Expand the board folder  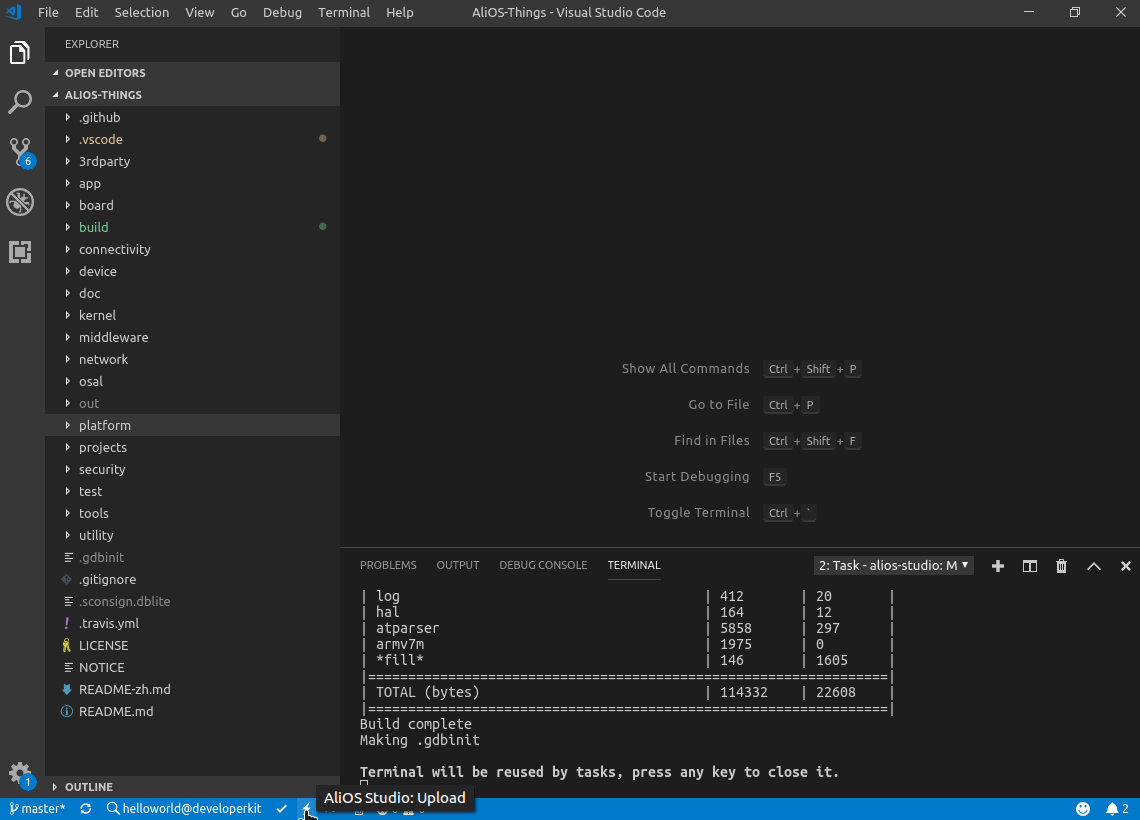click(x=193, y=205)
